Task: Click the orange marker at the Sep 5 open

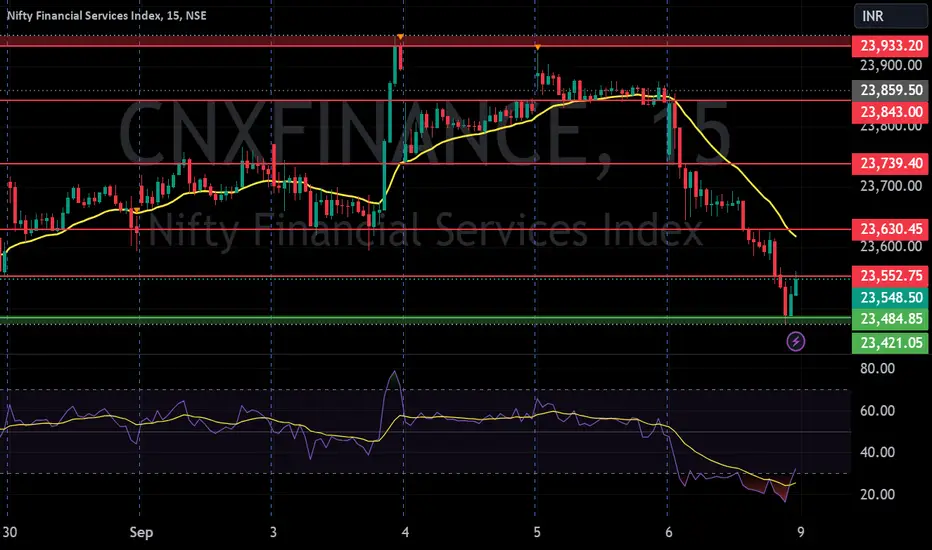Action: (537, 47)
